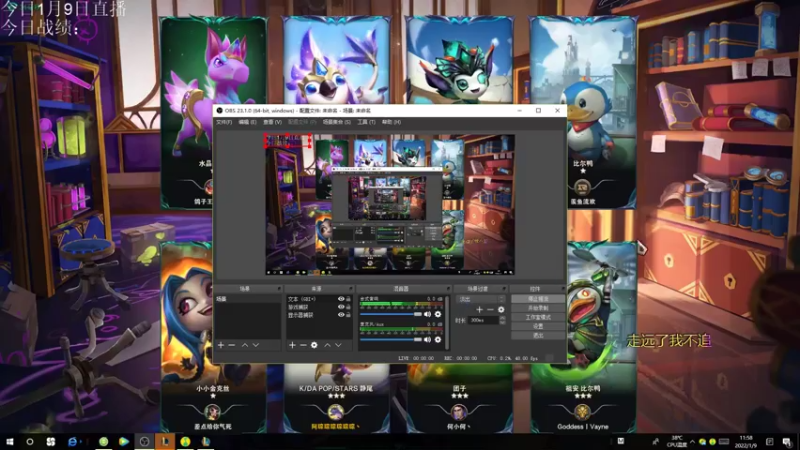Open the Windows Start menu
Screen dimensions: 800x450
click(x=10, y=442)
